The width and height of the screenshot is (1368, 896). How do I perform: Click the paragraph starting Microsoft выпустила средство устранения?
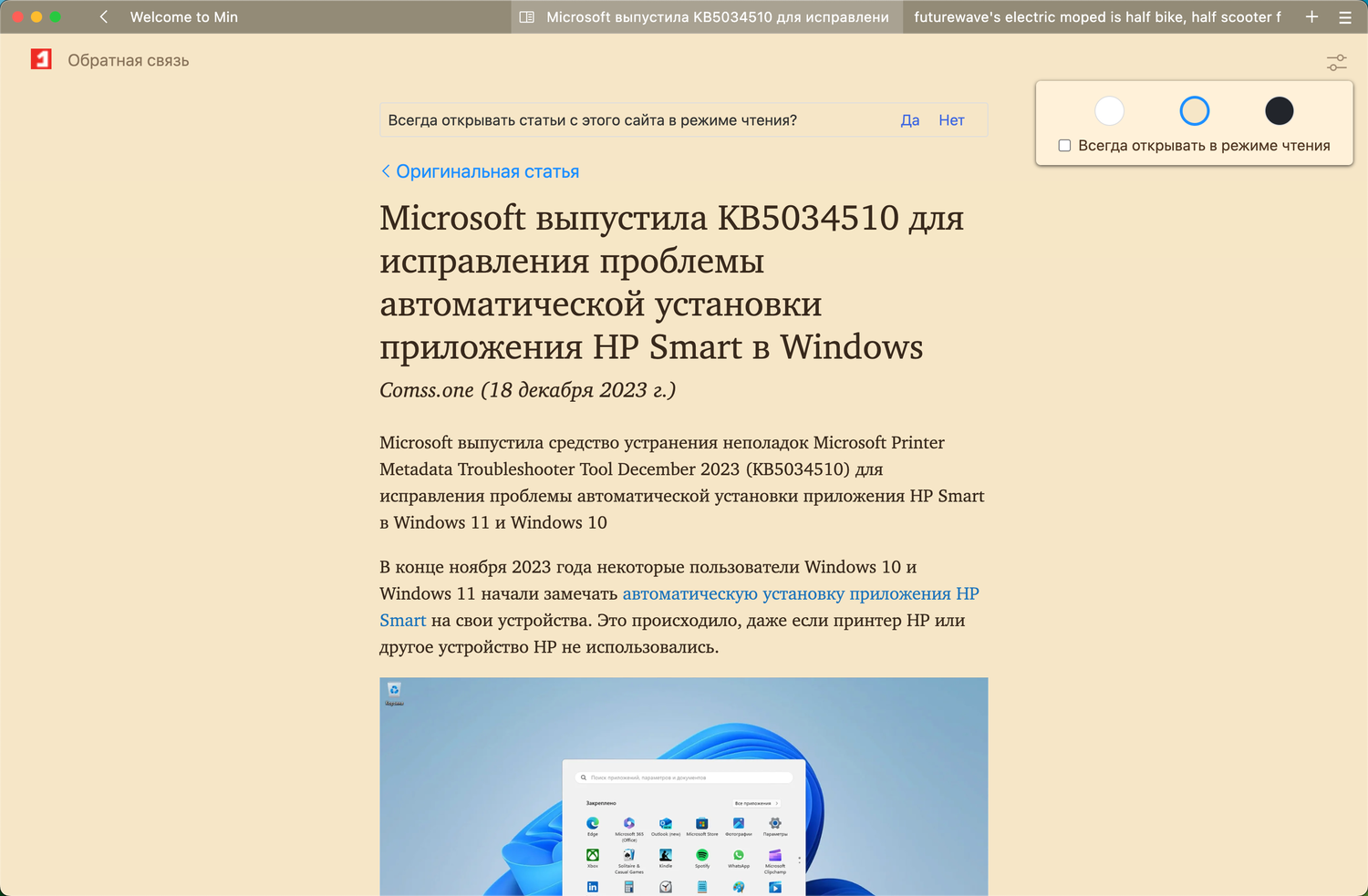[x=682, y=482]
